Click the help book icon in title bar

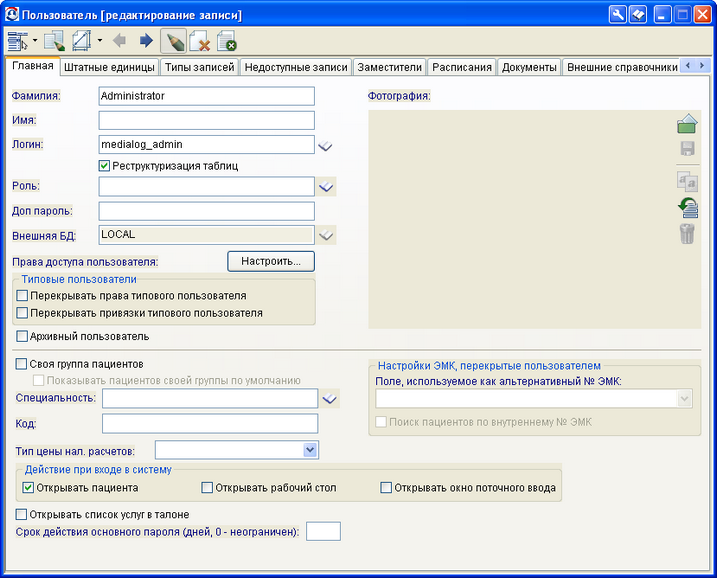point(638,15)
